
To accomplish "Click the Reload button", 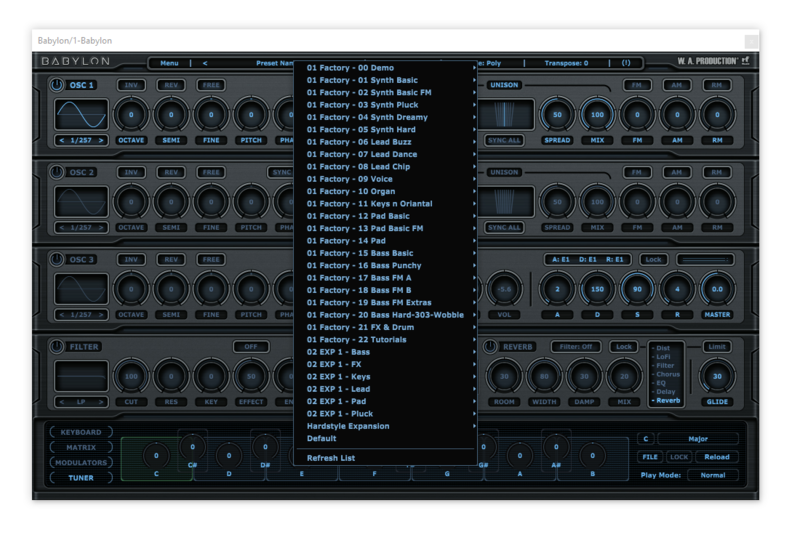I will pyautogui.click(x=716, y=457).
